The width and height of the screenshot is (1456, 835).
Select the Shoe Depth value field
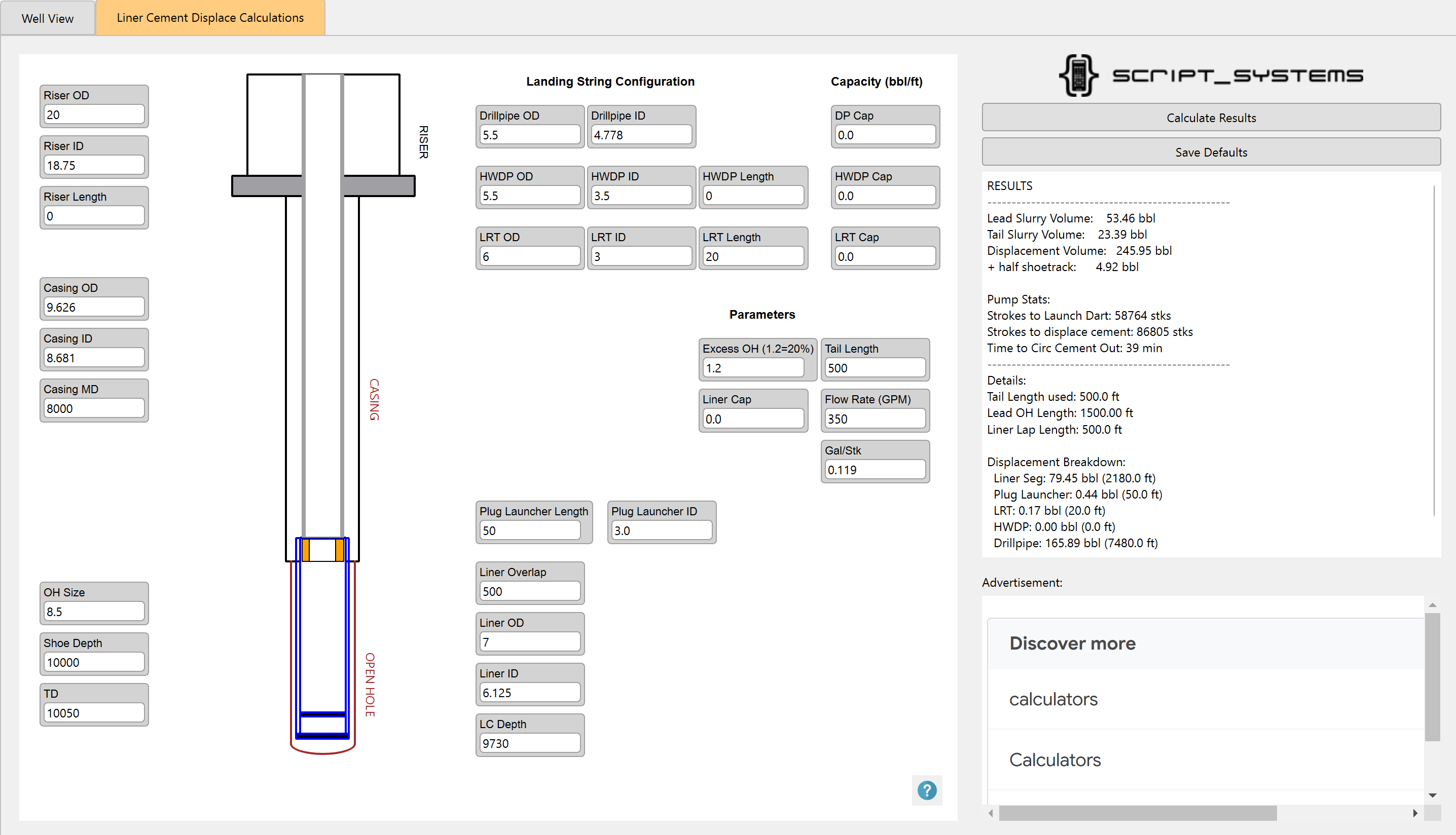(x=93, y=662)
